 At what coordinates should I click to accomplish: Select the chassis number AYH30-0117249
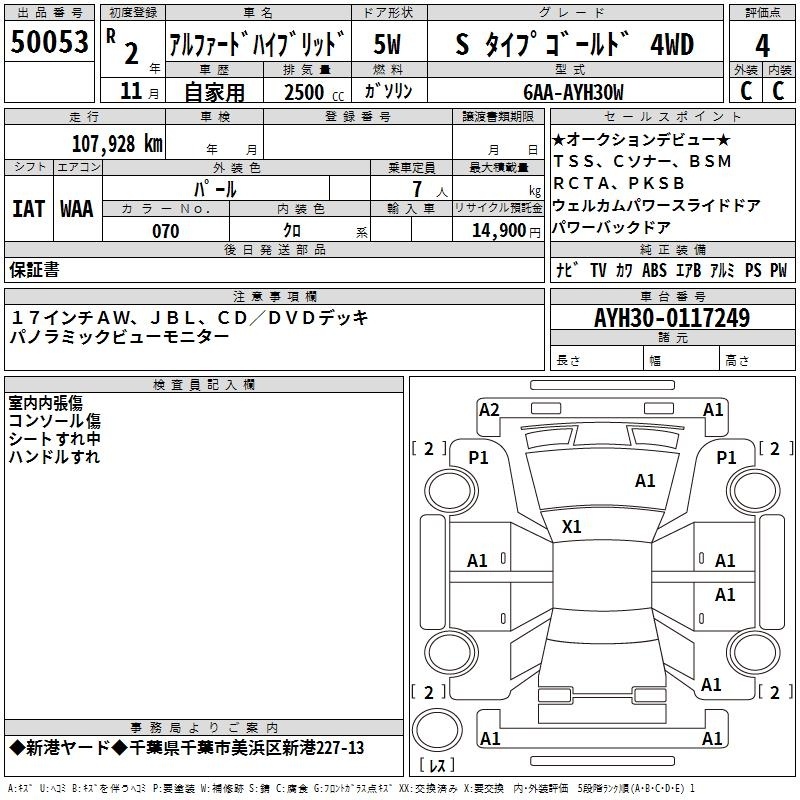point(671,318)
